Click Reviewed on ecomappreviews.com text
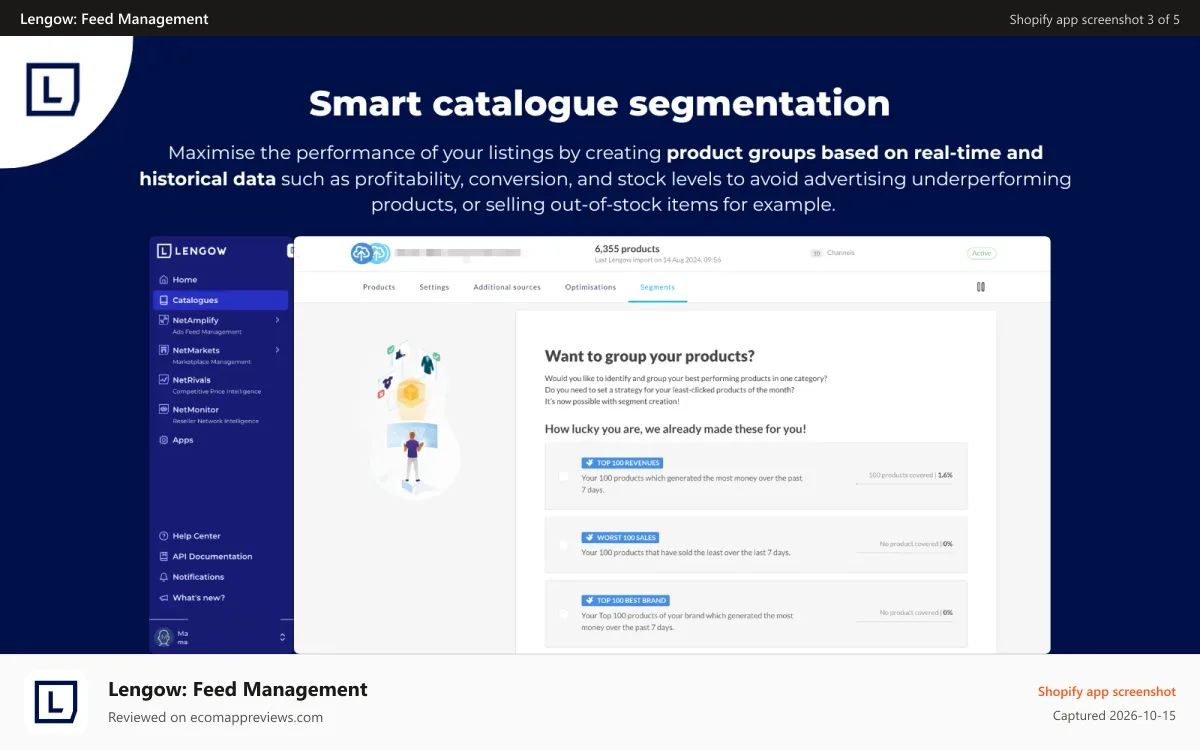Viewport: 1200px width, 750px height. 215,717
